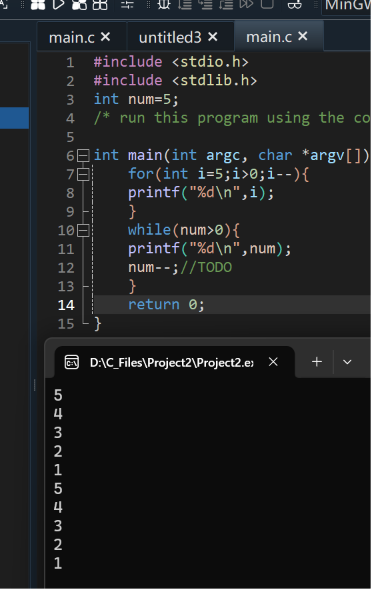Viewport: 371px width, 589px height.
Task: Click line number 14 in the gutter
Action: 66,305
